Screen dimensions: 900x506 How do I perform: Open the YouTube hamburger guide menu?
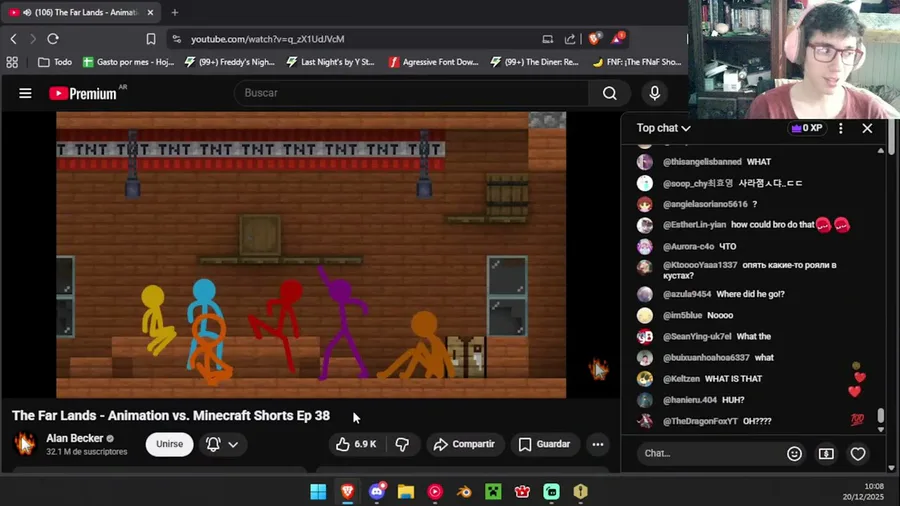coord(25,93)
